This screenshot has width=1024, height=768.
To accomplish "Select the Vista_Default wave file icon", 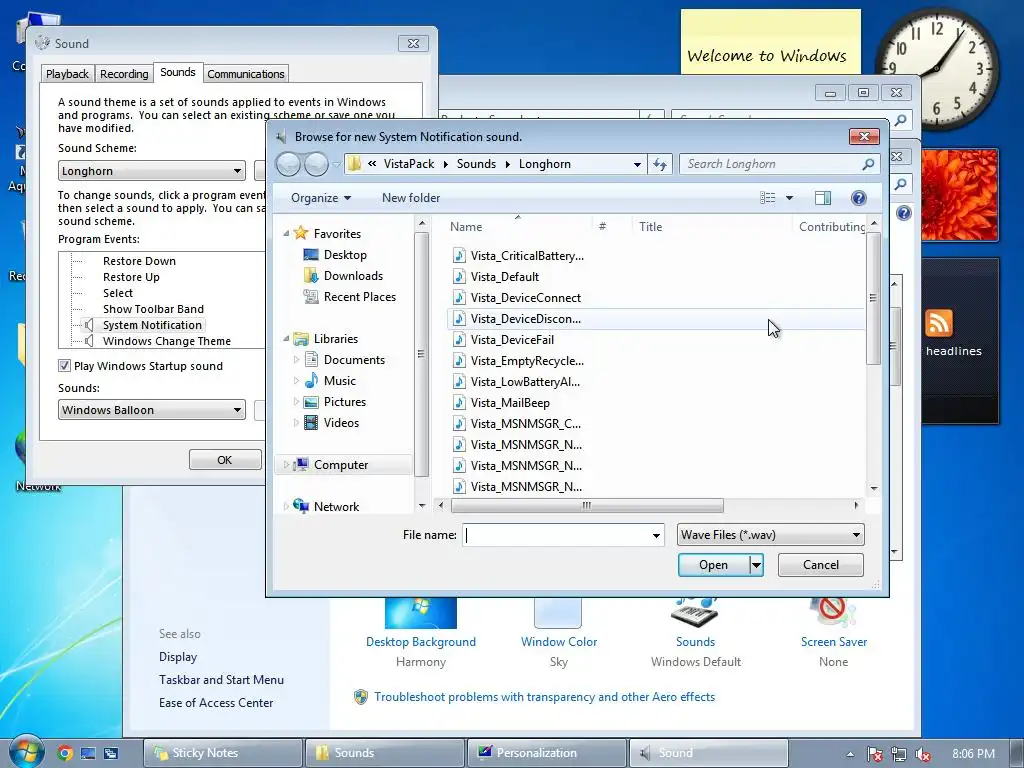I will pyautogui.click(x=459, y=277).
